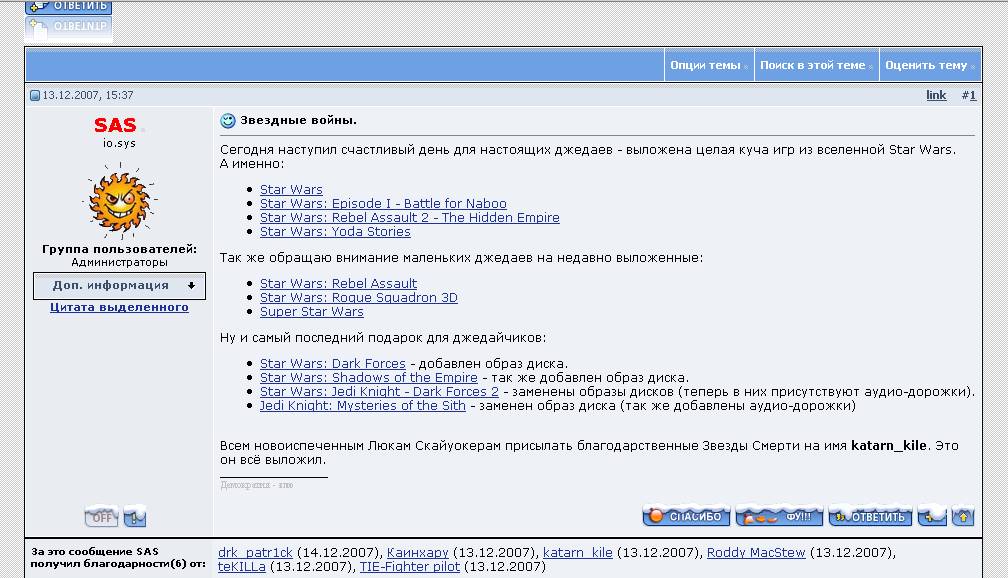Open TIE-Fighter pilot's profile link
The width and height of the screenshot is (1008, 578).
410,567
